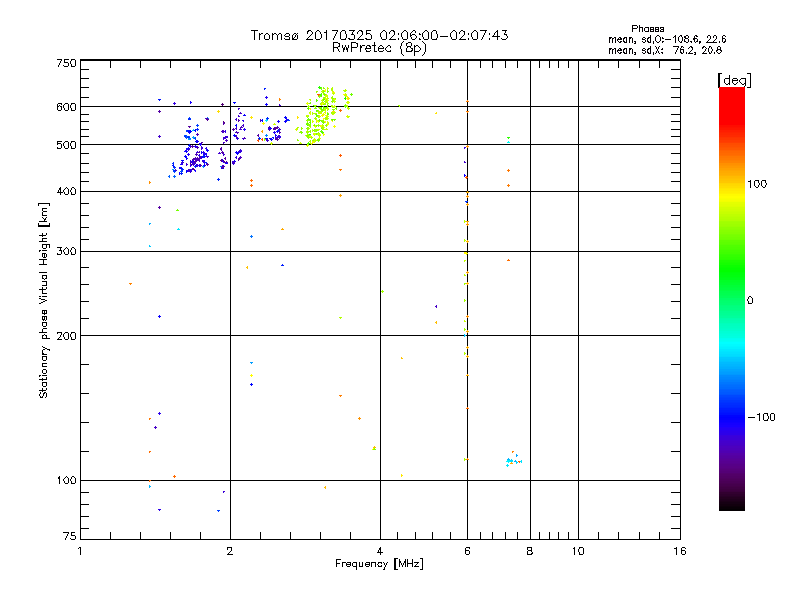The image size is (800, 600).
Task: Click the yellow-green echo cluster near 3 MHz
Action: [x=322, y=116]
